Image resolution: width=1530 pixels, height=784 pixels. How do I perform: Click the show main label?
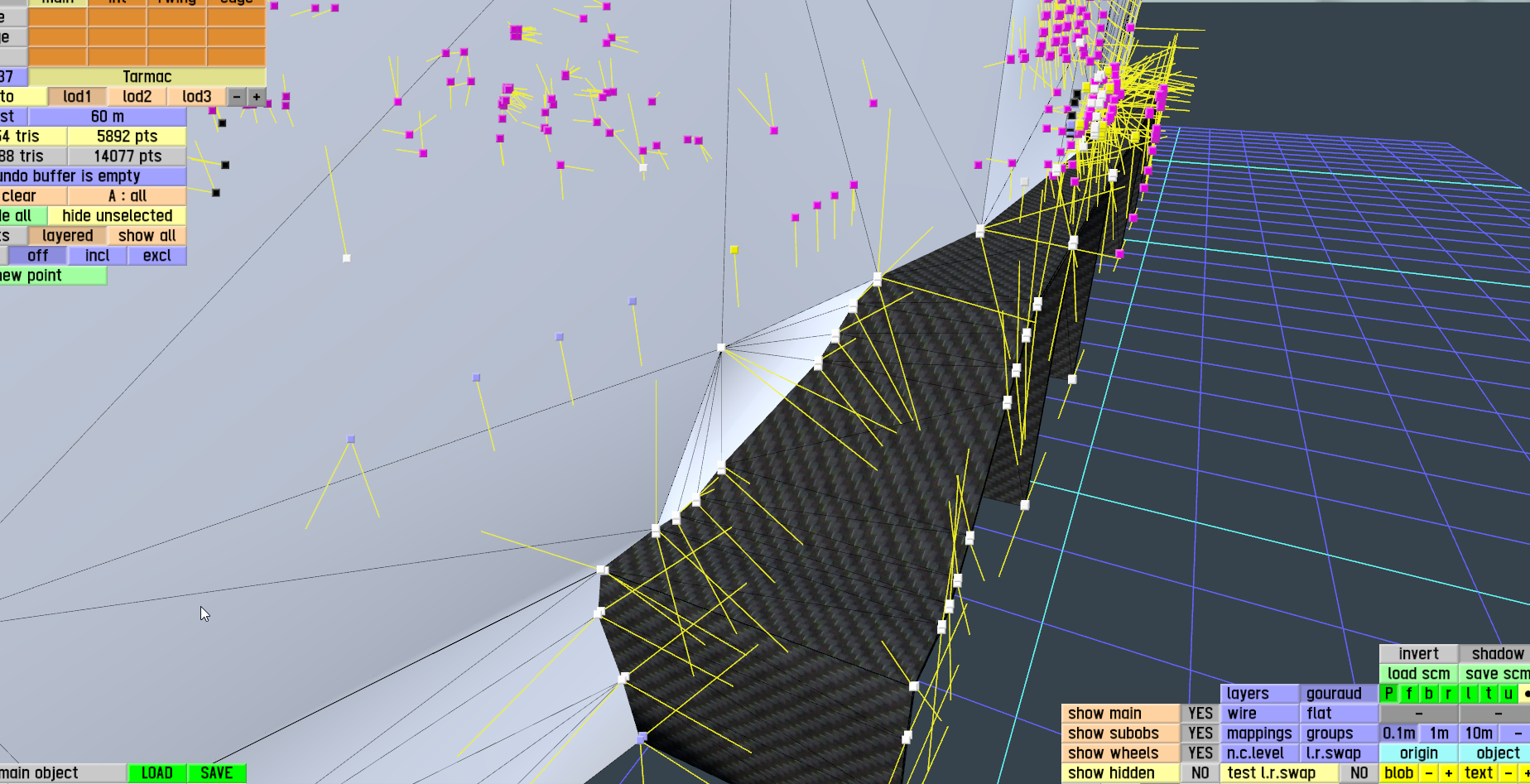pyautogui.click(x=1121, y=714)
